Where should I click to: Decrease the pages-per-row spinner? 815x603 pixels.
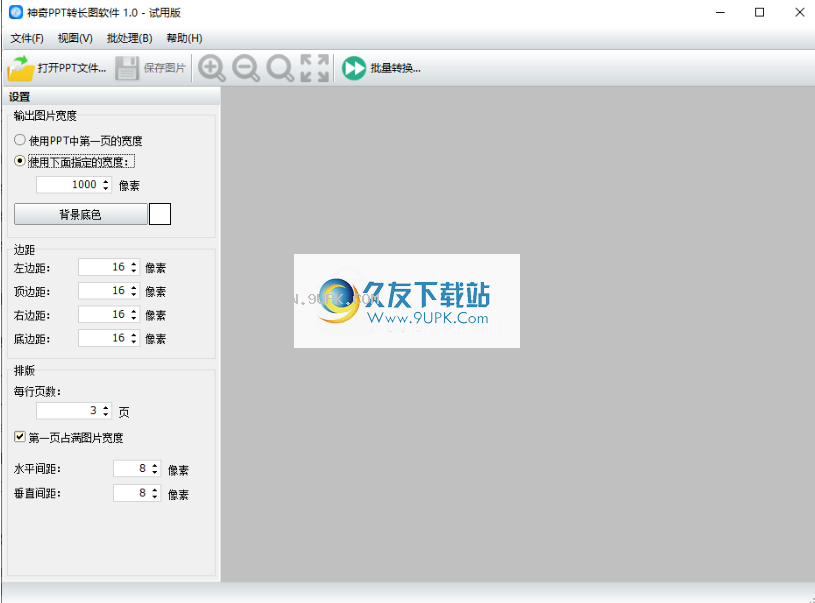(106, 414)
